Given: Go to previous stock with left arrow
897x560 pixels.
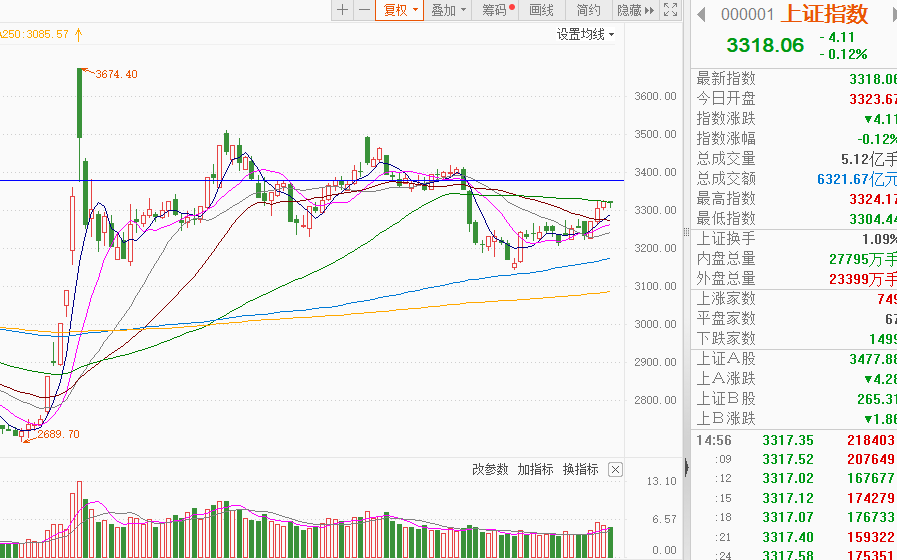Looking at the screenshot, I should 701,14.
